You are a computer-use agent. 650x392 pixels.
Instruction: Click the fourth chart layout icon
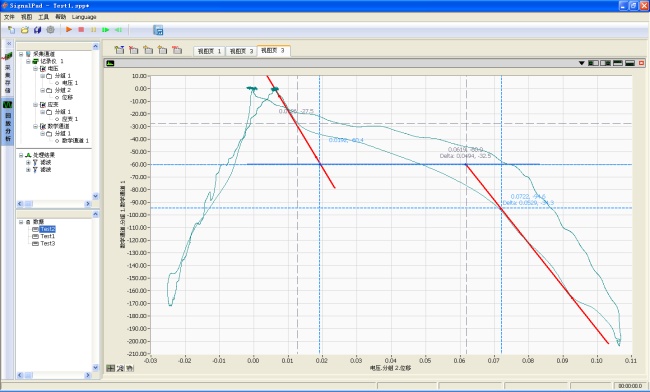[x=630, y=63]
